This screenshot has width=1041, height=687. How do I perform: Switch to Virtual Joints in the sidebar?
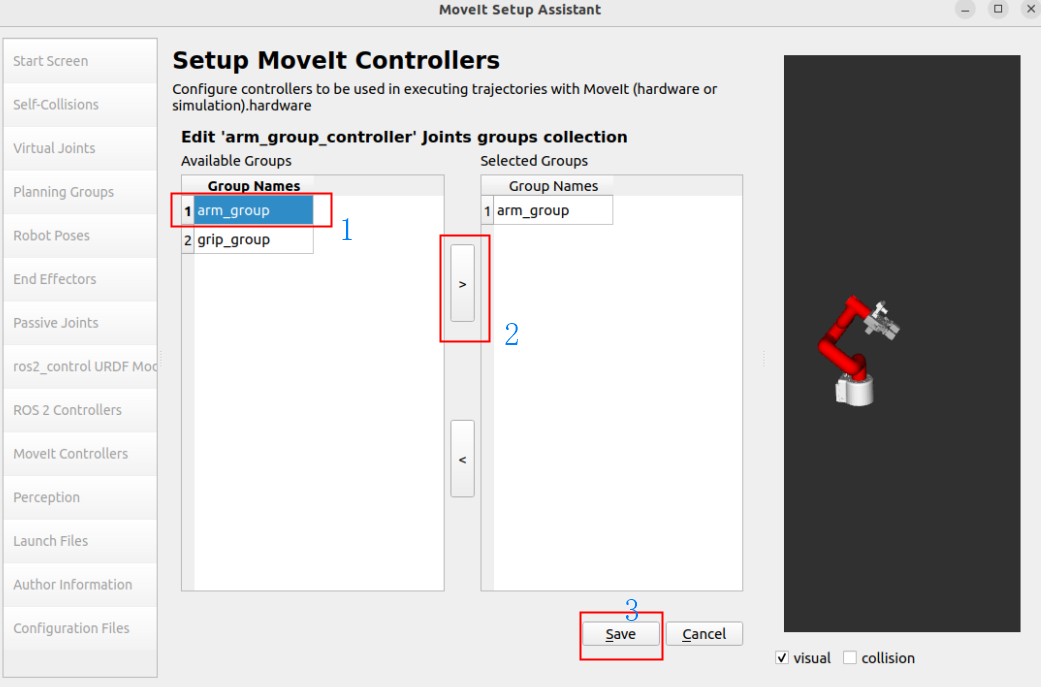pos(80,149)
